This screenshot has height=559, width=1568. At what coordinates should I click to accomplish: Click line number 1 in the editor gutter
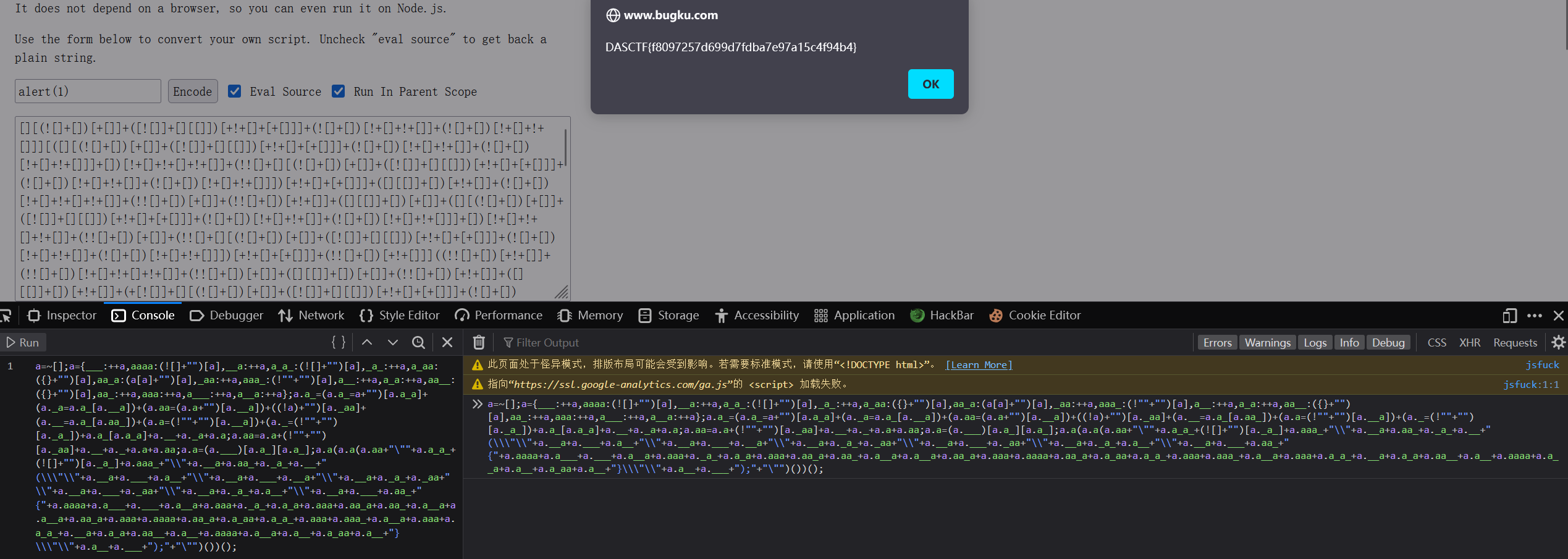coord(11,366)
